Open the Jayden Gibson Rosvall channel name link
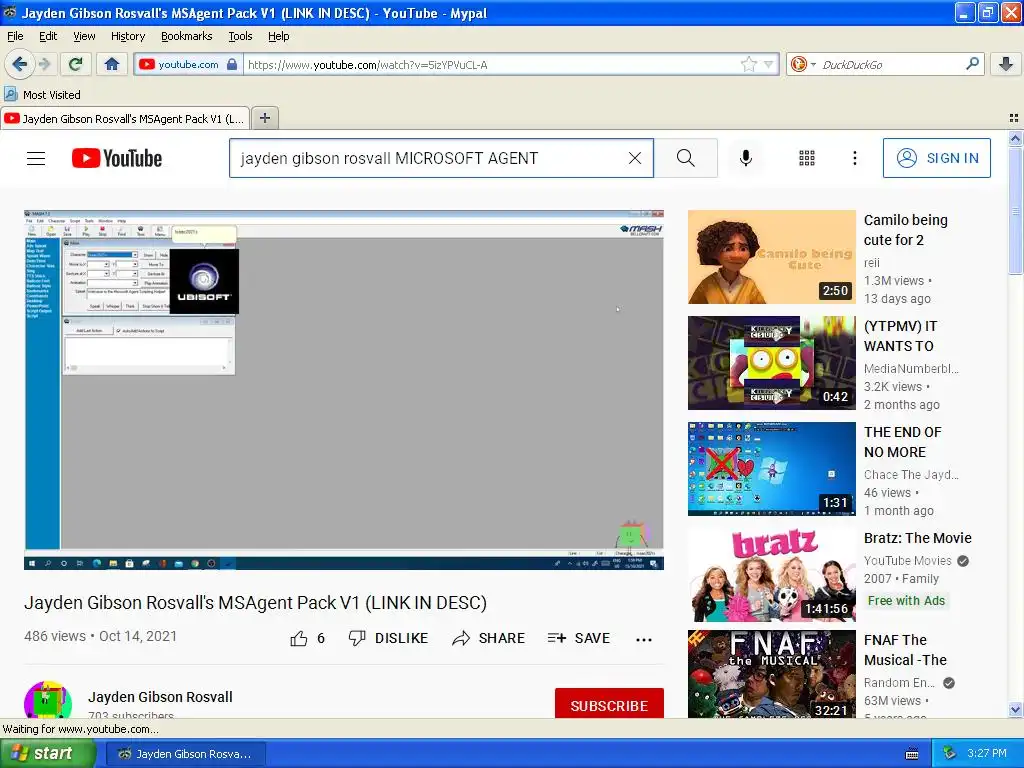Screen dimensions: 1024x768 160,697
